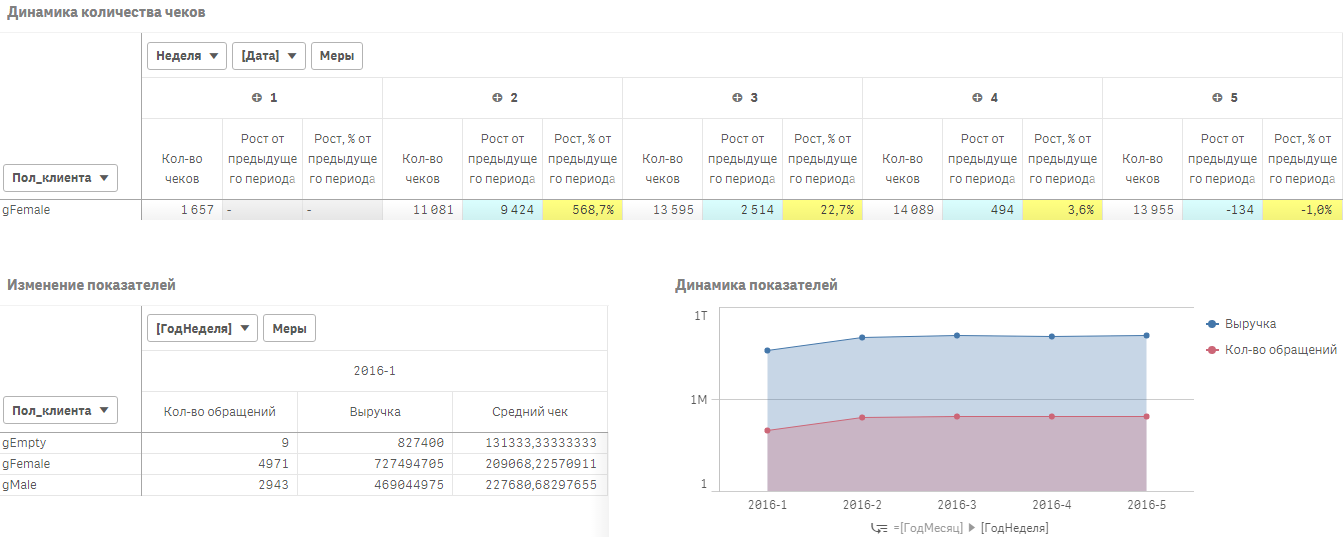This screenshot has height=537, width=1344.
Task: Expand week 4 column with plus icon
Action: click(977, 98)
